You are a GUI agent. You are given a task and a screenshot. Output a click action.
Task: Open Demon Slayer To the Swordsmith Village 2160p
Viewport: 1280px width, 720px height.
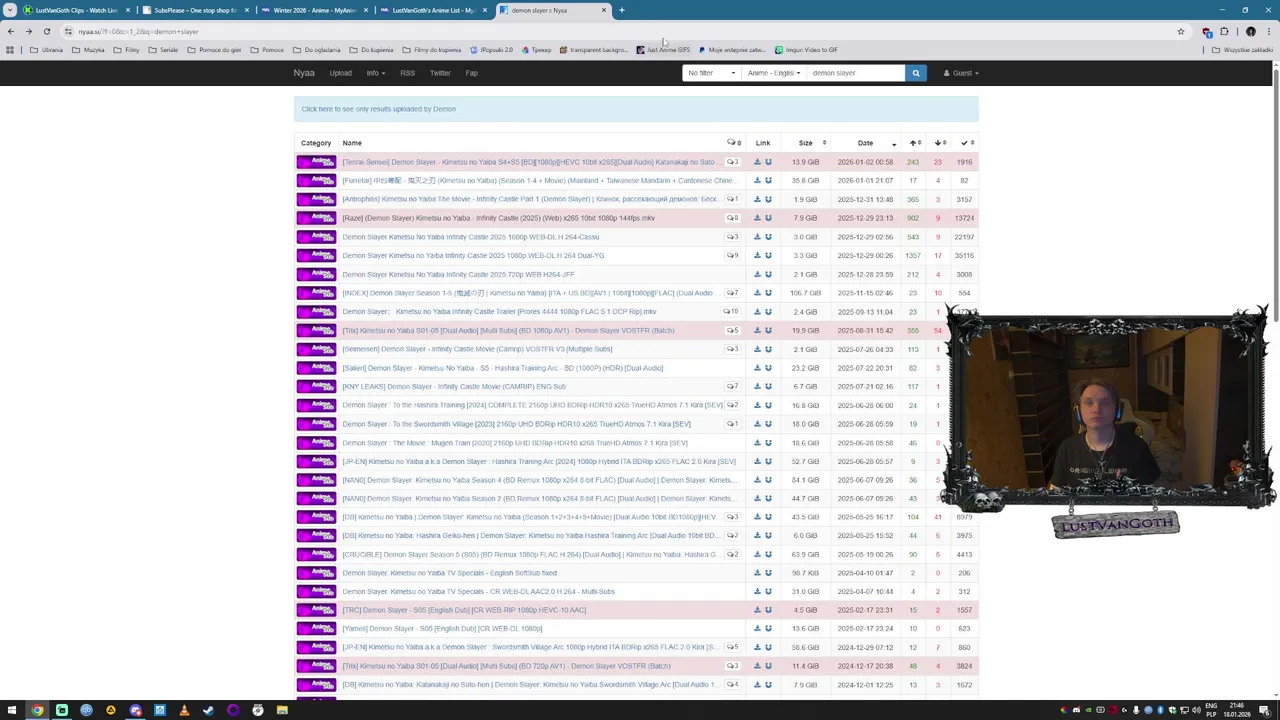[x=516, y=424]
